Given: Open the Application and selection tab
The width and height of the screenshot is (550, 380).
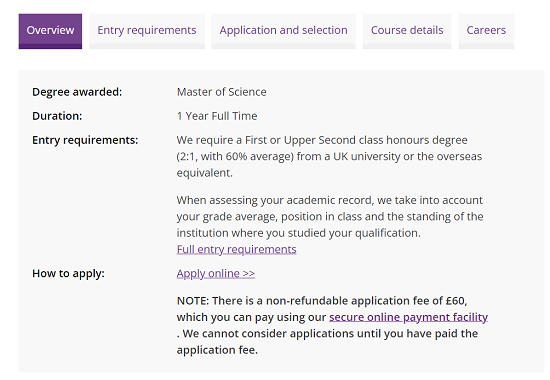Looking at the screenshot, I should coord(283,31).
